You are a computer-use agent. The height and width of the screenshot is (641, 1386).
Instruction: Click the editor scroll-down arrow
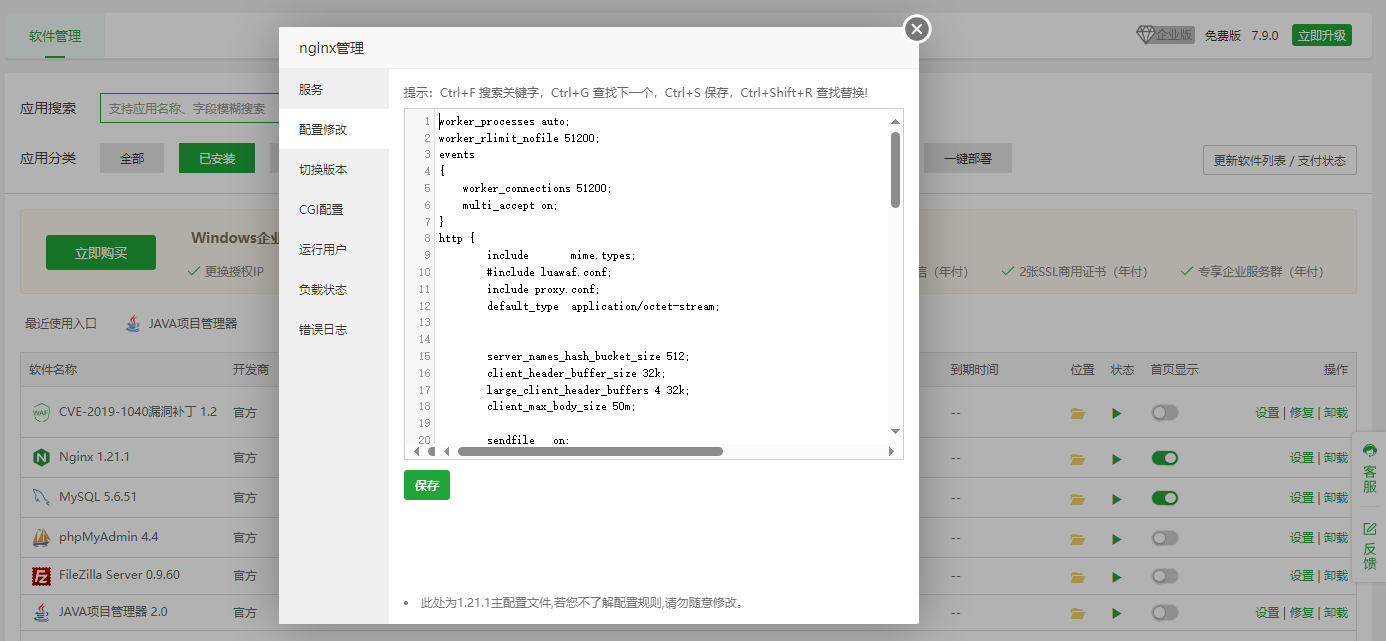tap(895, 431)
